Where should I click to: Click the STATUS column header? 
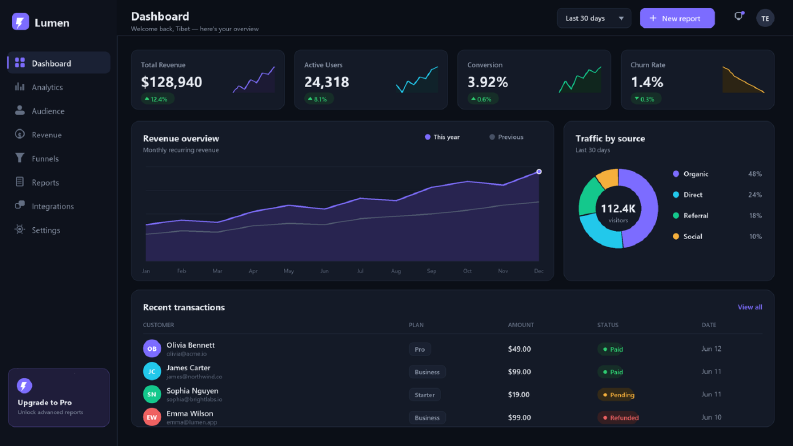[607, 325]
